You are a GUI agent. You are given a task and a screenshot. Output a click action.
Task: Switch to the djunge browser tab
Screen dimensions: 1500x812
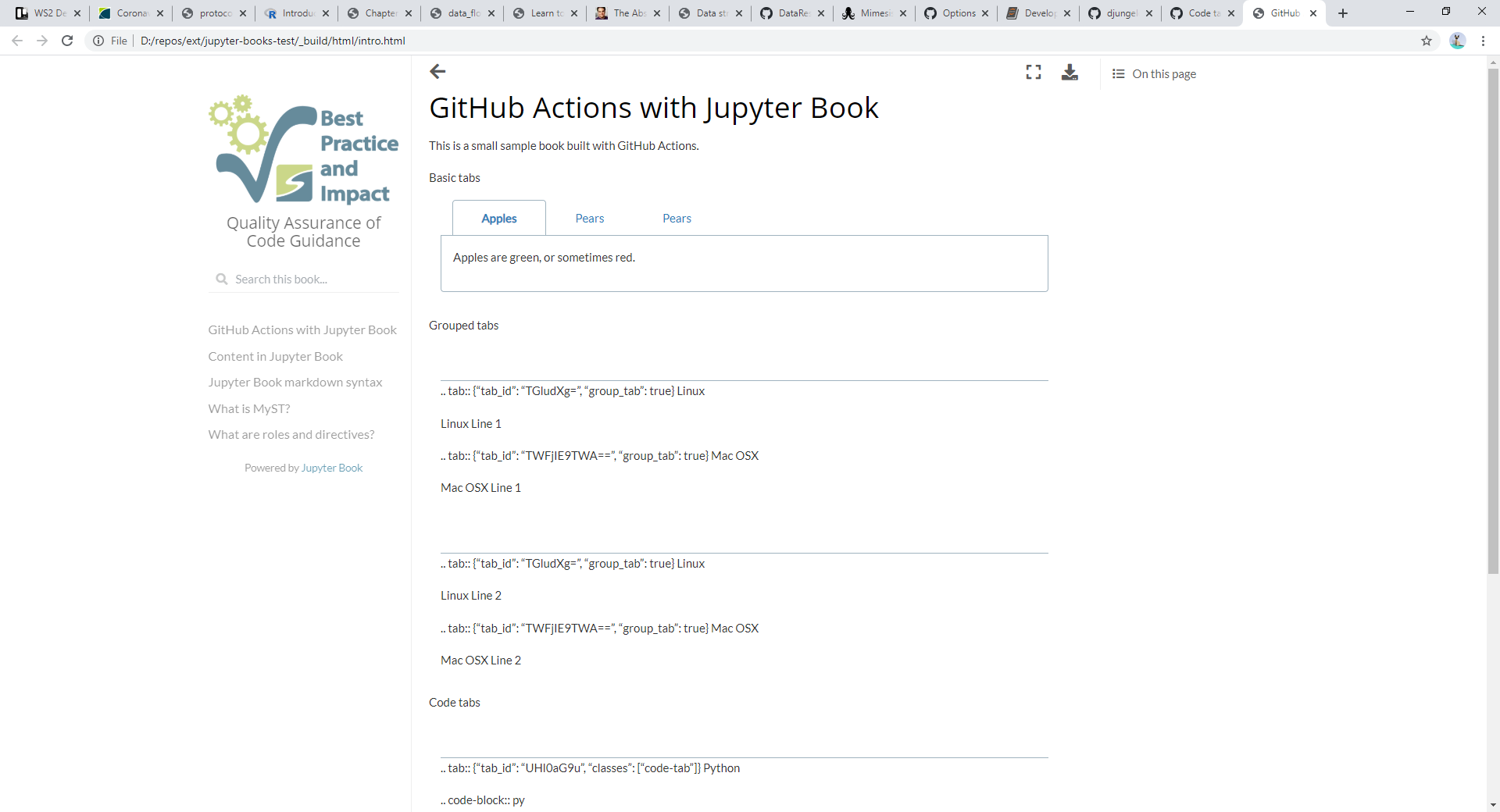pyautogui.click(x=1120, y=13)
